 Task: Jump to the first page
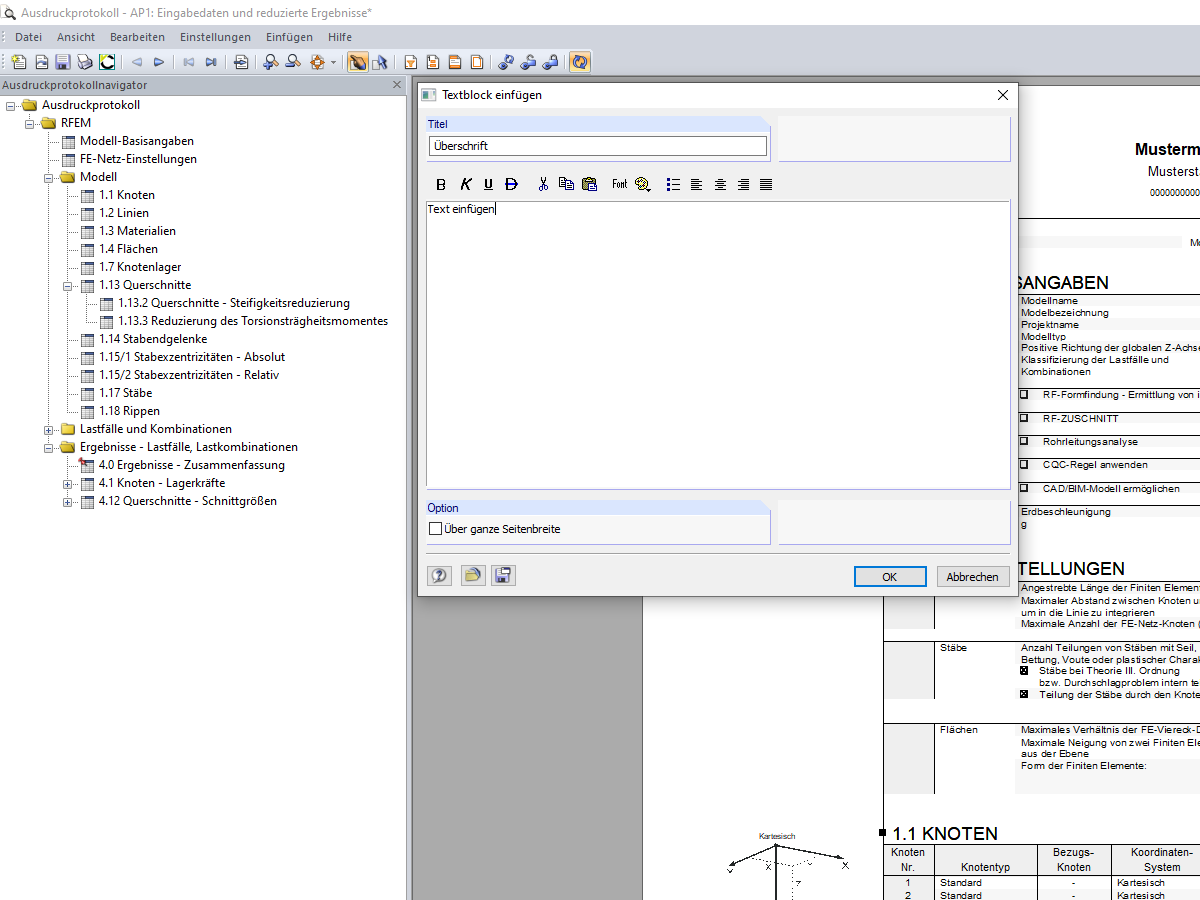tap(189, 62)
